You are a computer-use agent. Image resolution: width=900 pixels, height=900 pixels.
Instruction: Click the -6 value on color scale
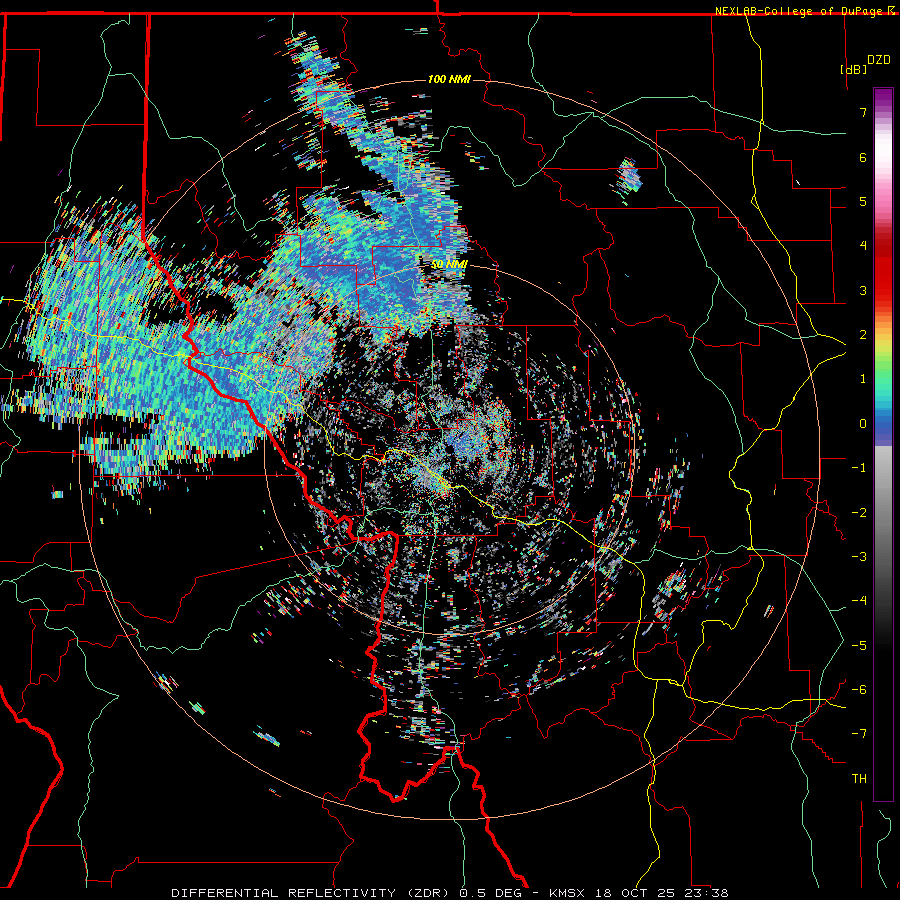pyautogui.click(x=859, y=690)
